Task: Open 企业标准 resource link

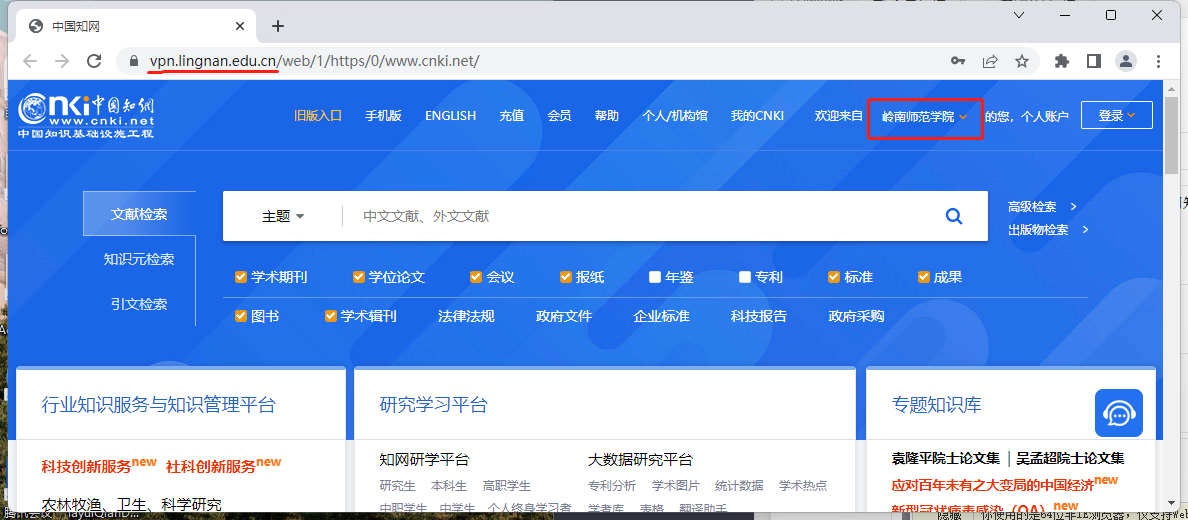Action: coord(661,316)
